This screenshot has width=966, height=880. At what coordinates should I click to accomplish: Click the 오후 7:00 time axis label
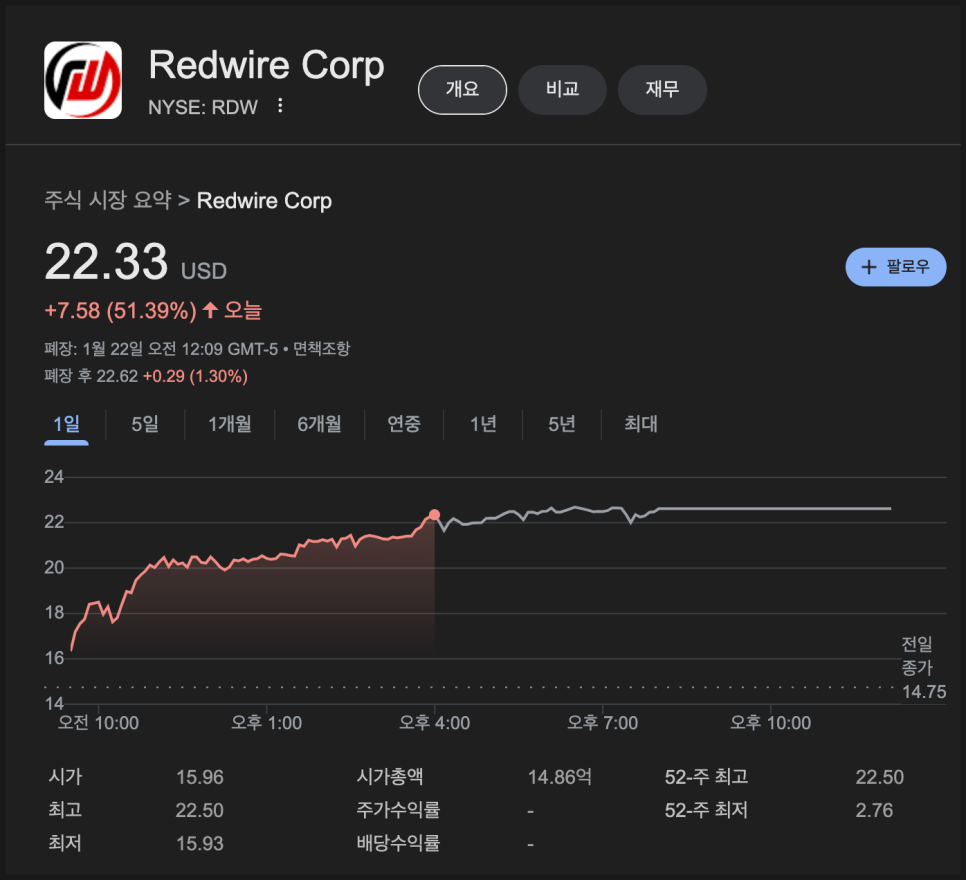(603, 723)
